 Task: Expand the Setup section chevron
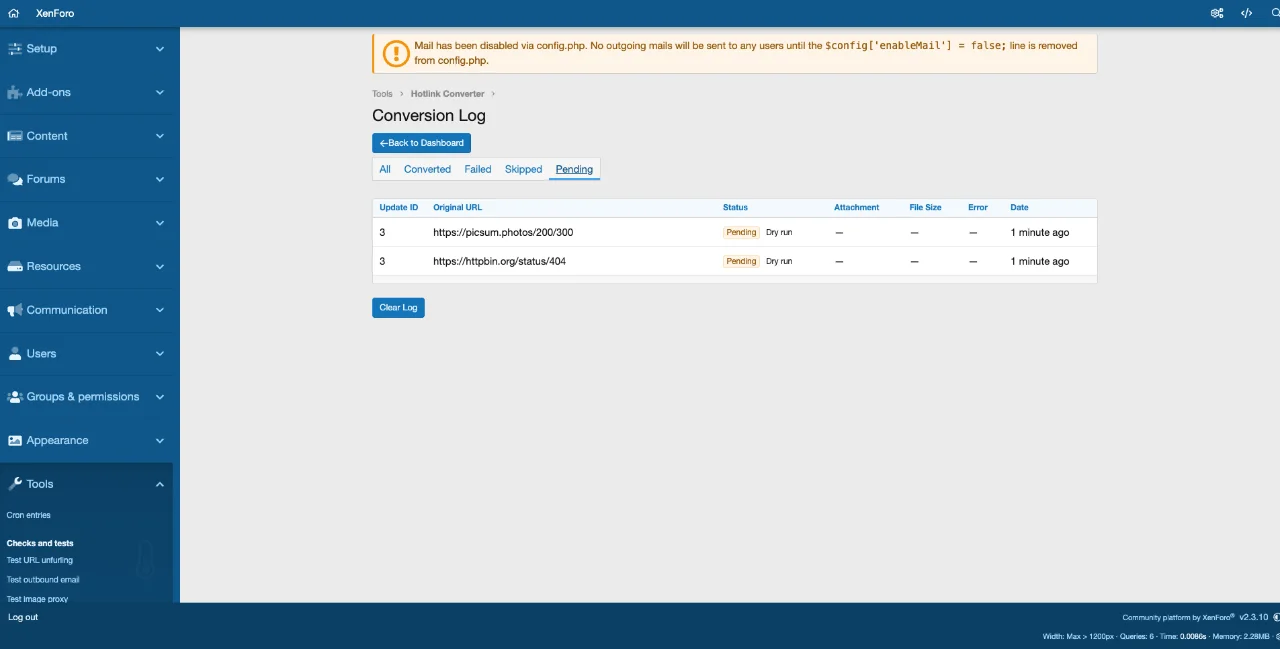(160, 49)
